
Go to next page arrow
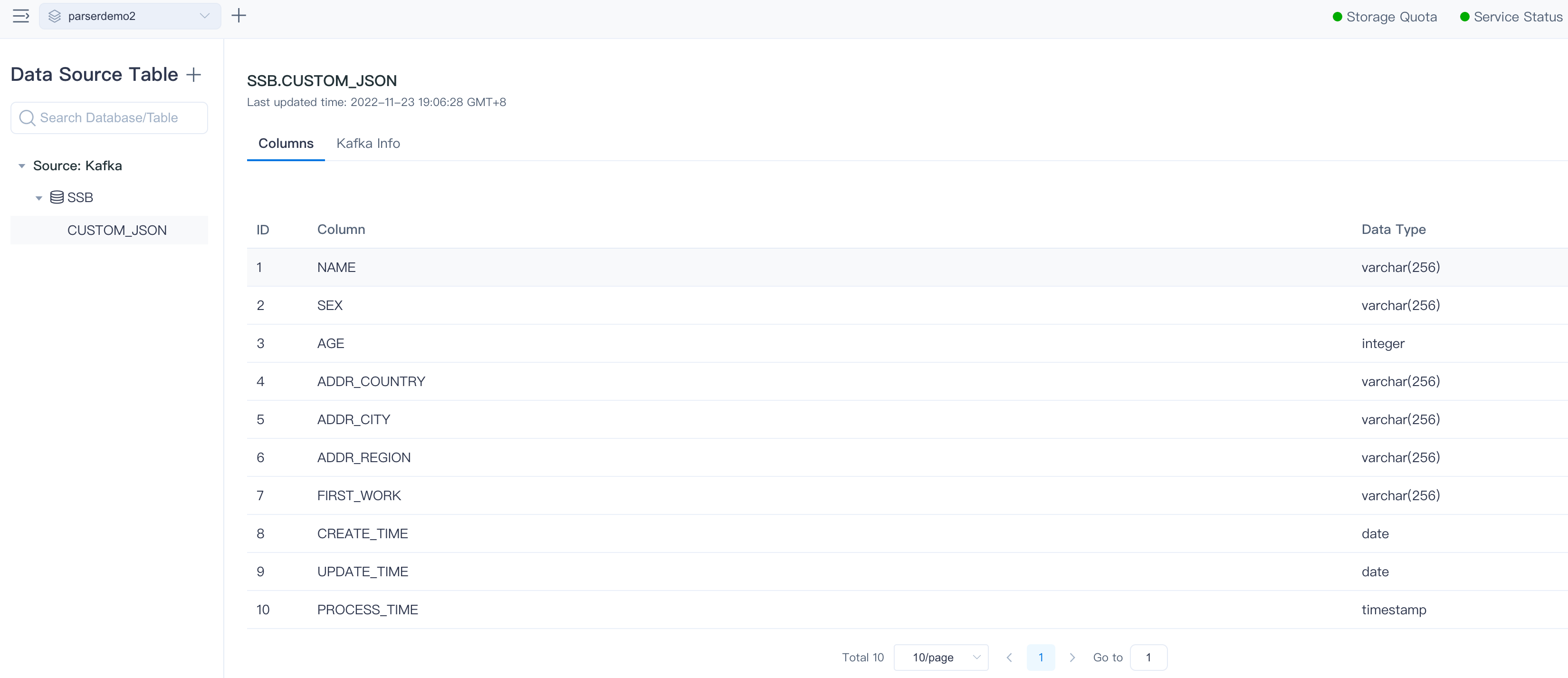1072,657
